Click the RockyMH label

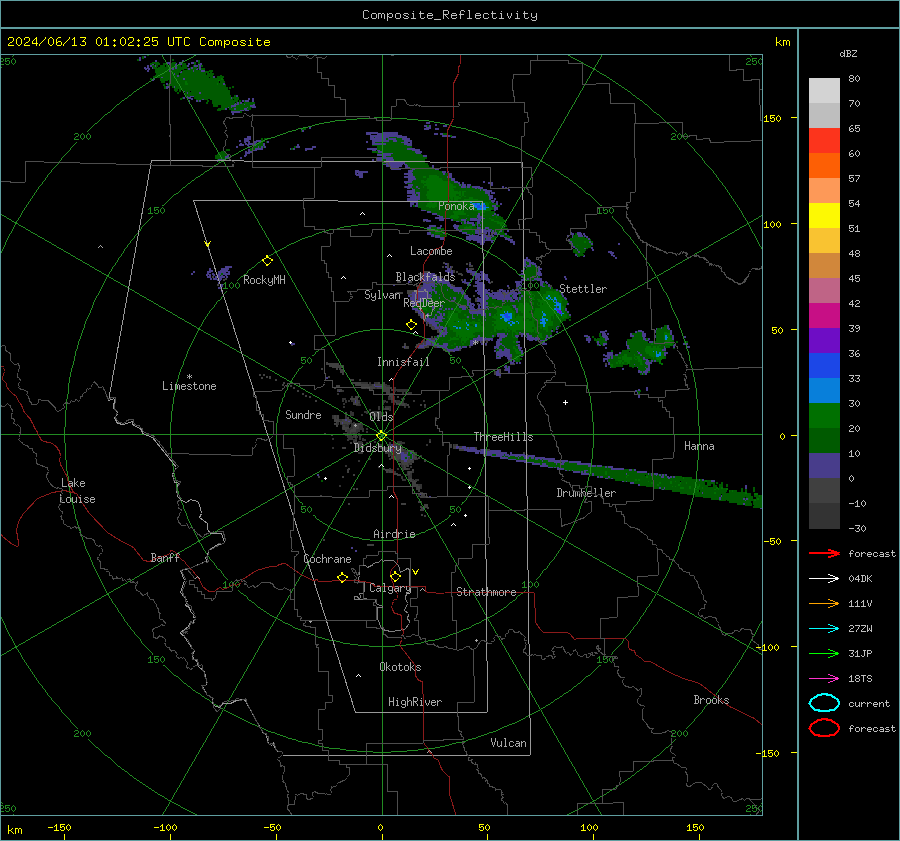click(264, 280)
